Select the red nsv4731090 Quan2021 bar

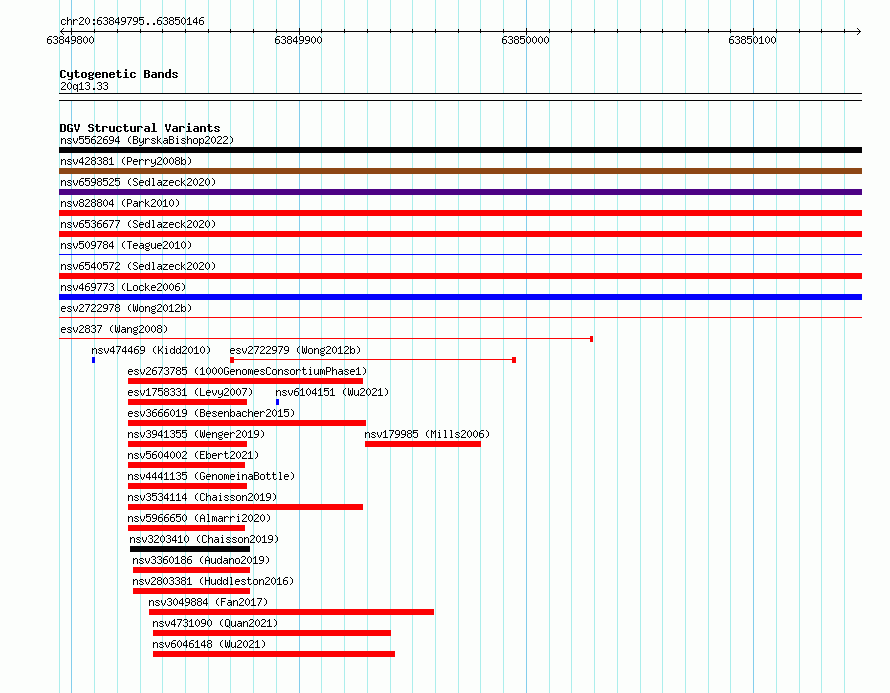[272, 633]
